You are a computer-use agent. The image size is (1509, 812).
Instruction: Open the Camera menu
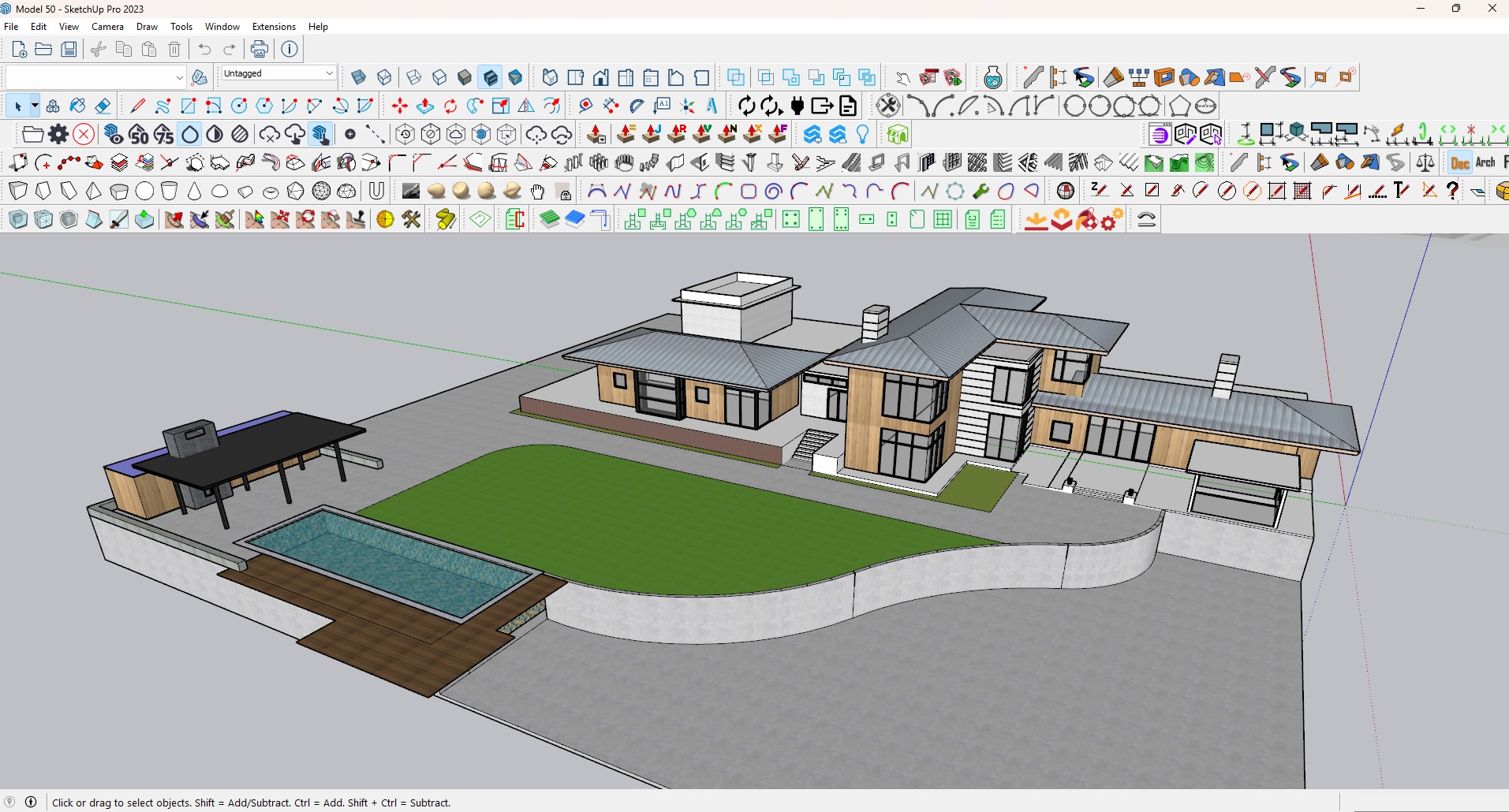107,27
